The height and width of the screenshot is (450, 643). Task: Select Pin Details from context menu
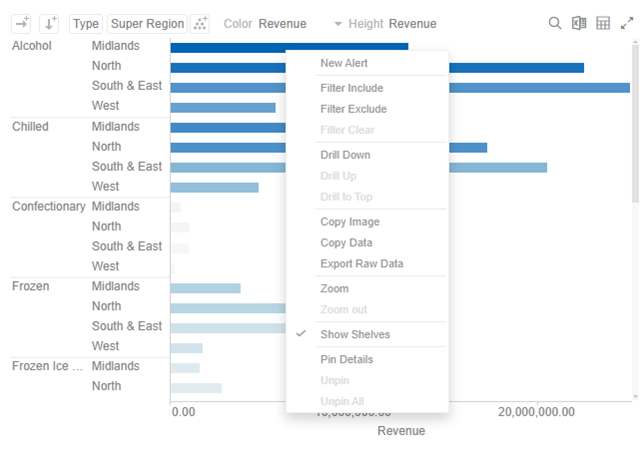(x=346, y=359)
